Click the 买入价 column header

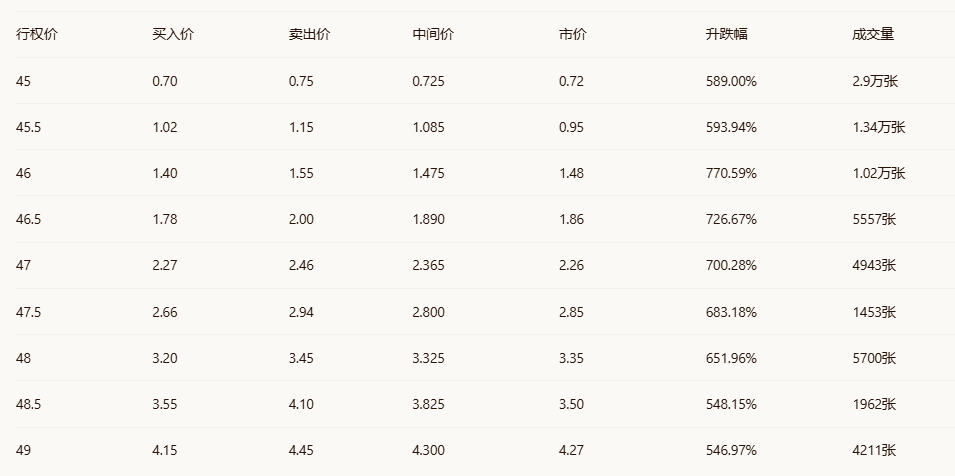pos(173,34)
